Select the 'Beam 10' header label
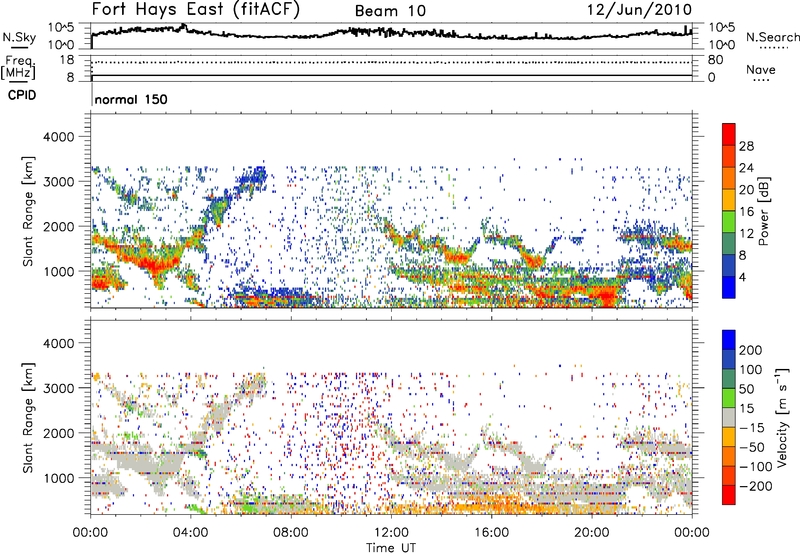Viewport: 800px width, 554px height. tap(390, 11)
